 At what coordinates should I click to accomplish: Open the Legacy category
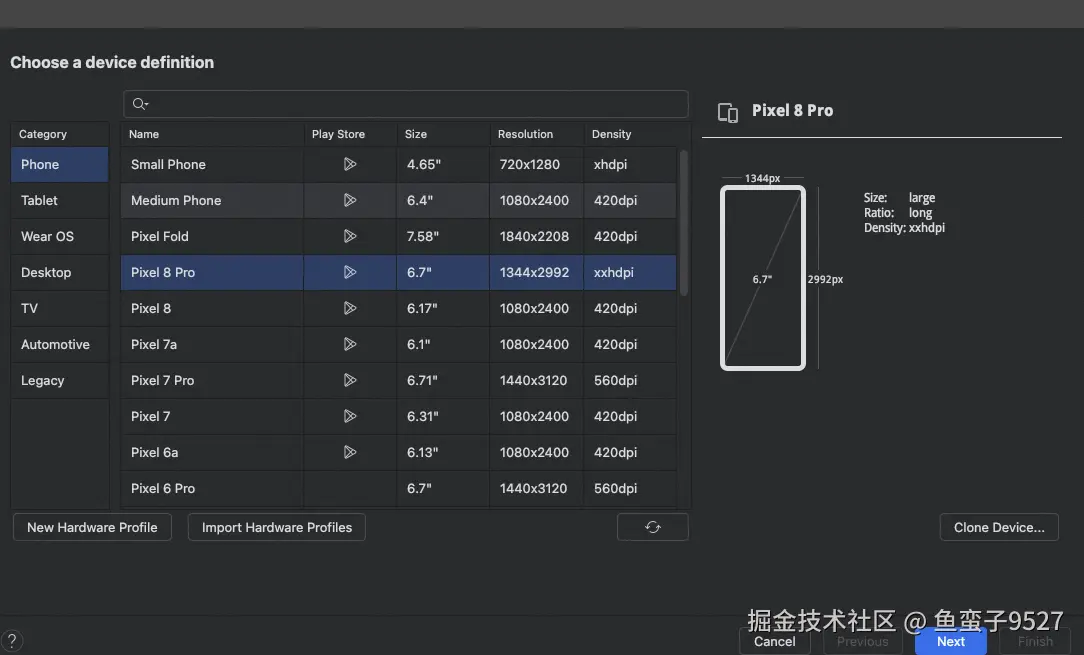(59, 380)
